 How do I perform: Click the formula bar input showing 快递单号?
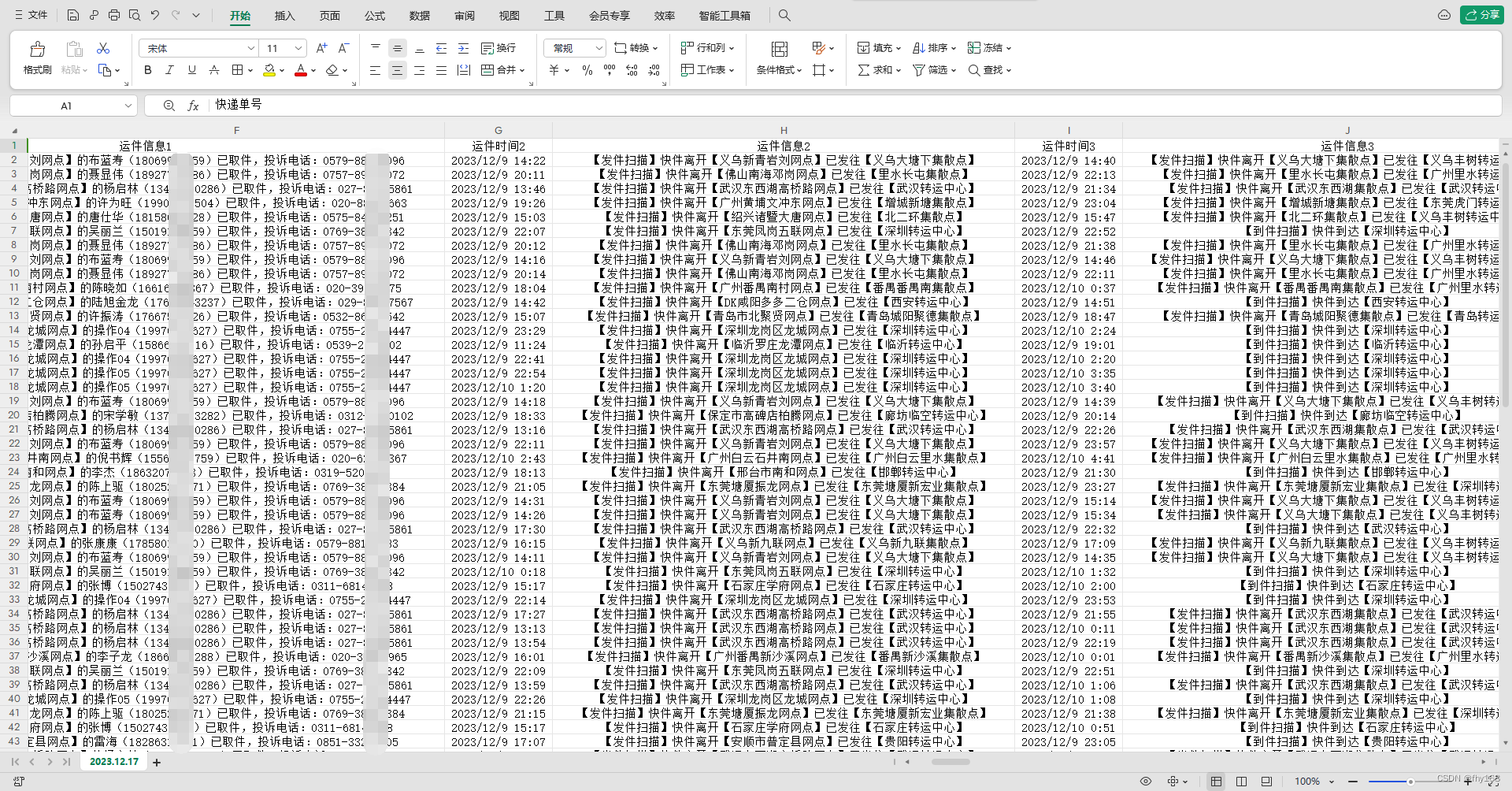pos(854,105)
